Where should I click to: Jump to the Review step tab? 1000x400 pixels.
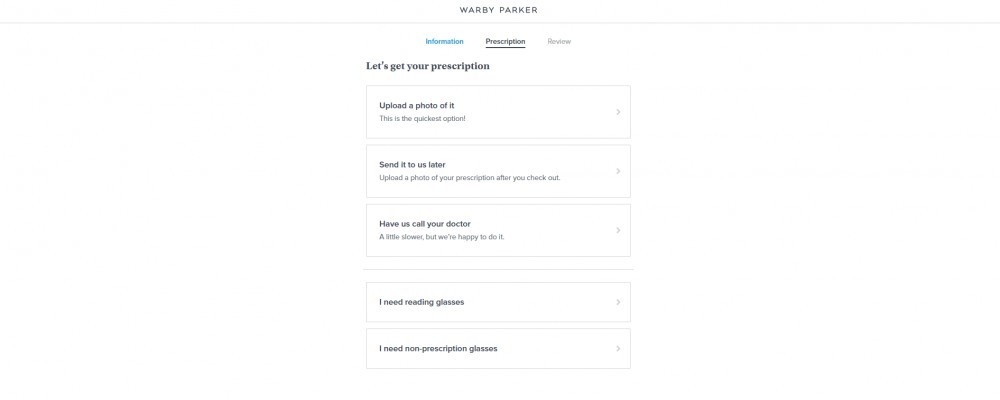point(559,41)
